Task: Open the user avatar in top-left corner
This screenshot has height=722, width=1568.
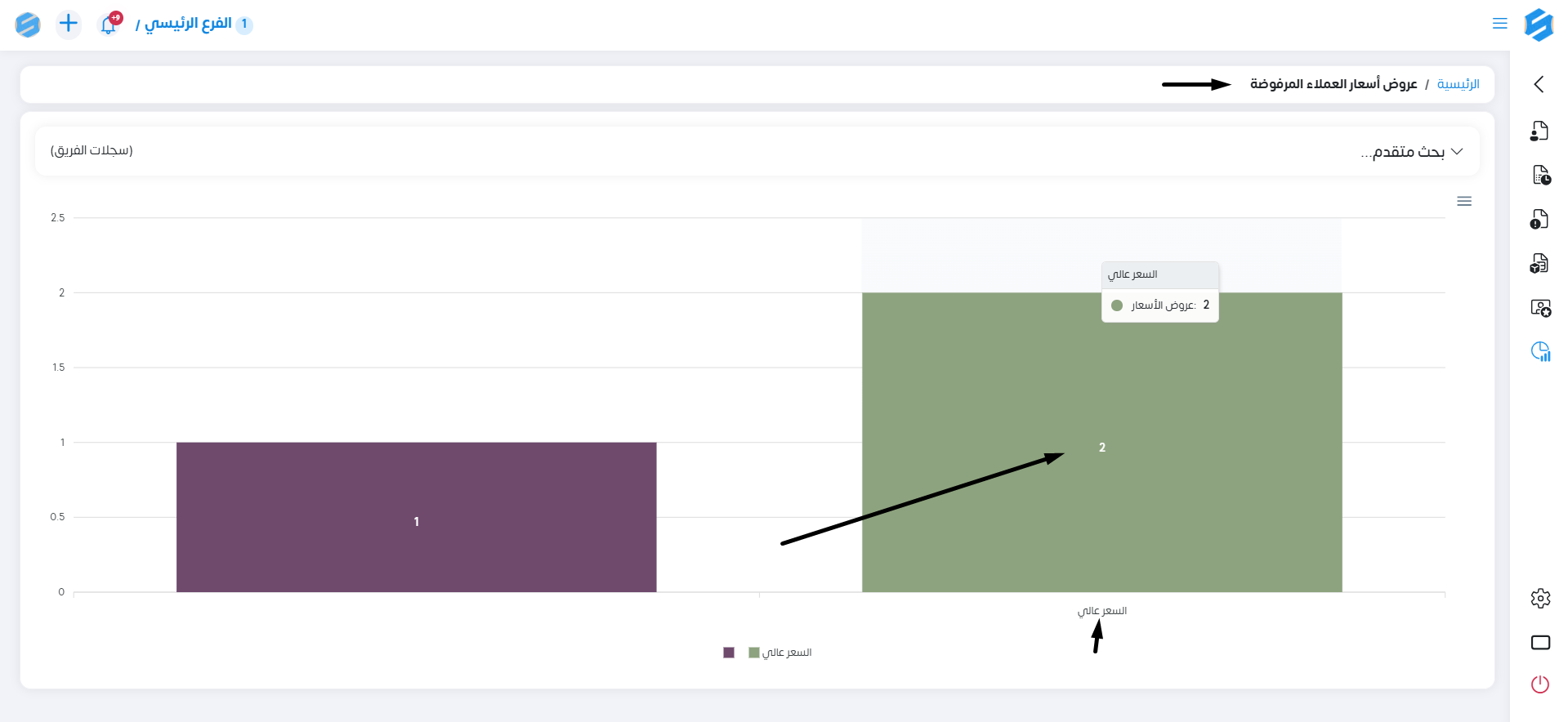Action: coord(28,25)
